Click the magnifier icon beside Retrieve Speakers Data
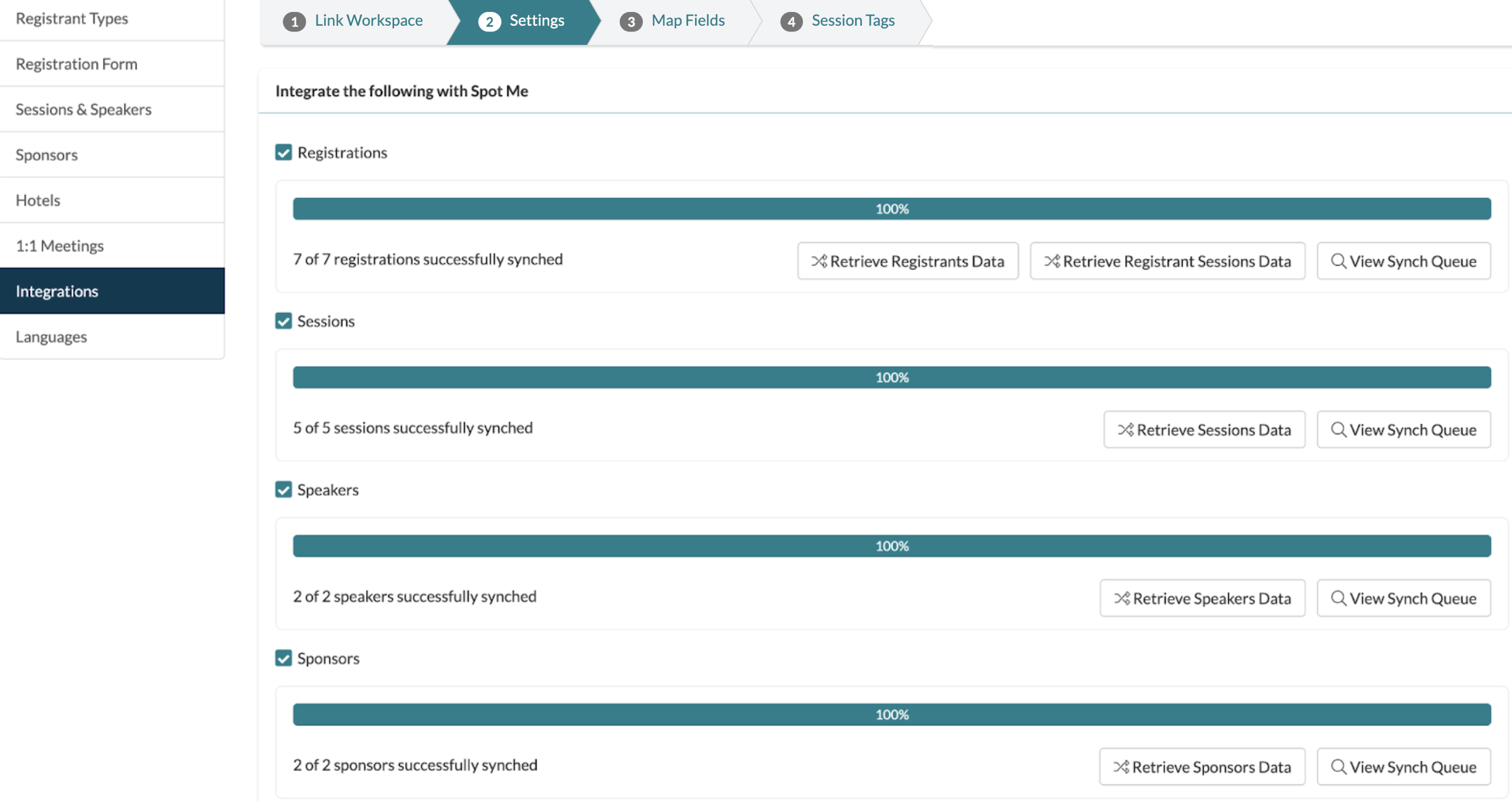 click(1340, 598)
